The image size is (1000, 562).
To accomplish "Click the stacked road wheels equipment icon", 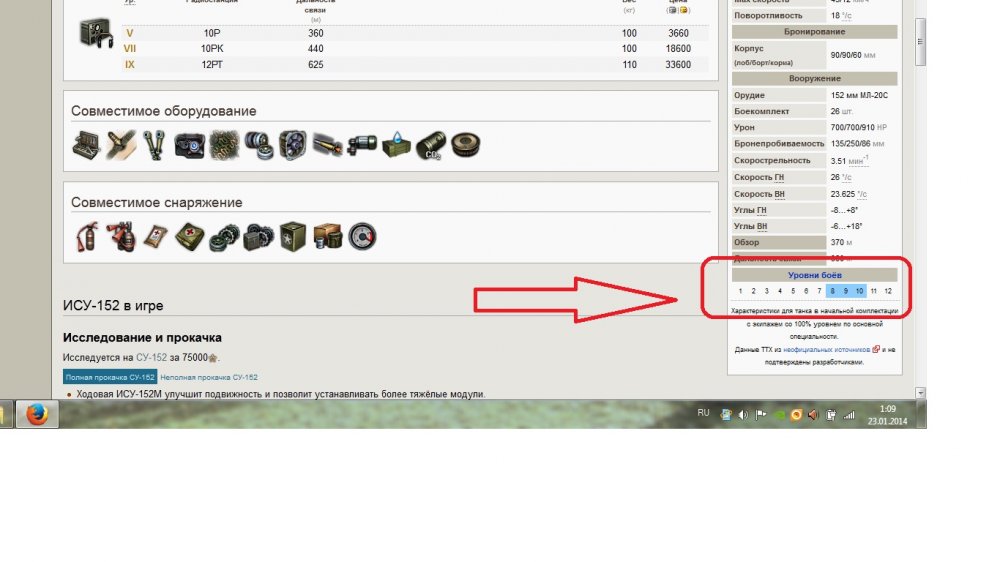I will (x=258, y=145).
